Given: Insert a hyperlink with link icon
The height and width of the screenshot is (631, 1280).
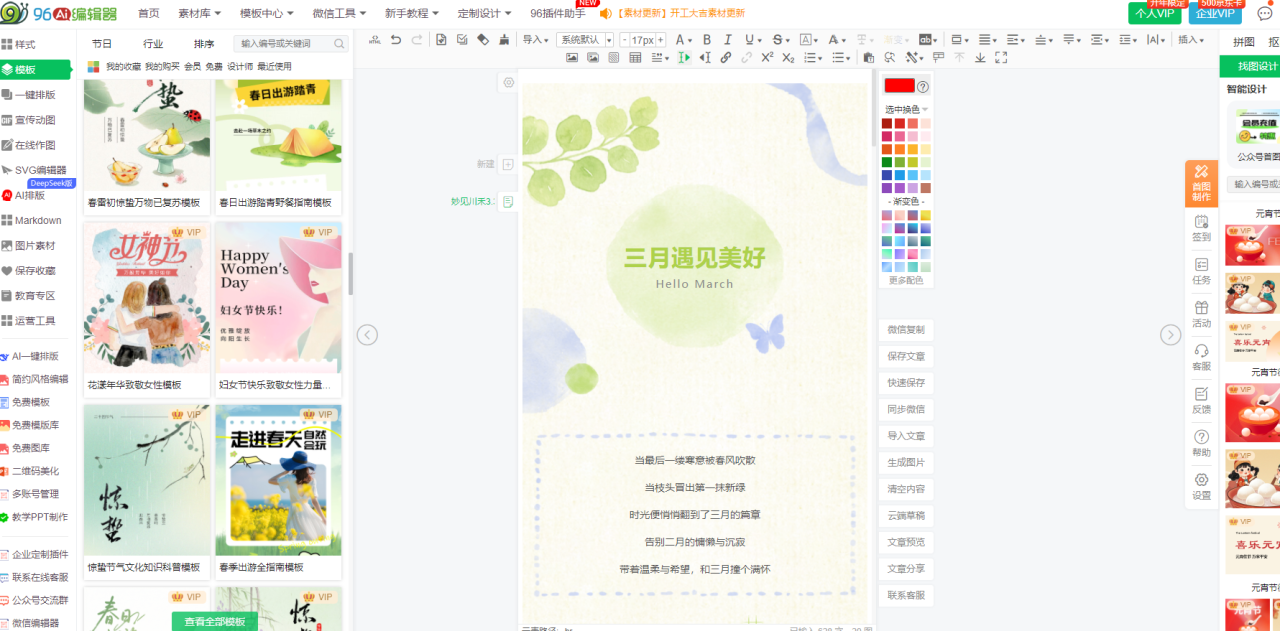Looking at the screenshot, I should 726,57.
